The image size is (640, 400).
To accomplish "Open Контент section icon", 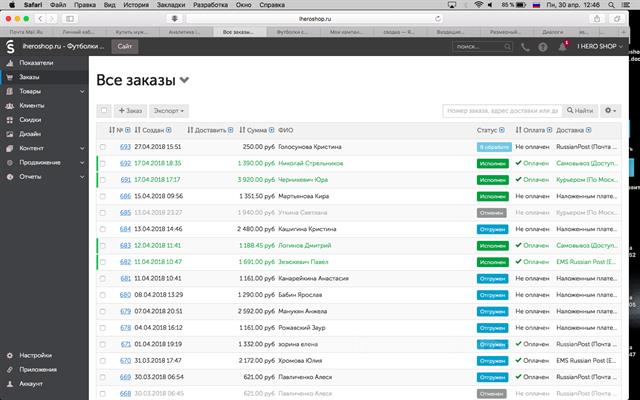I will [10, 148].
